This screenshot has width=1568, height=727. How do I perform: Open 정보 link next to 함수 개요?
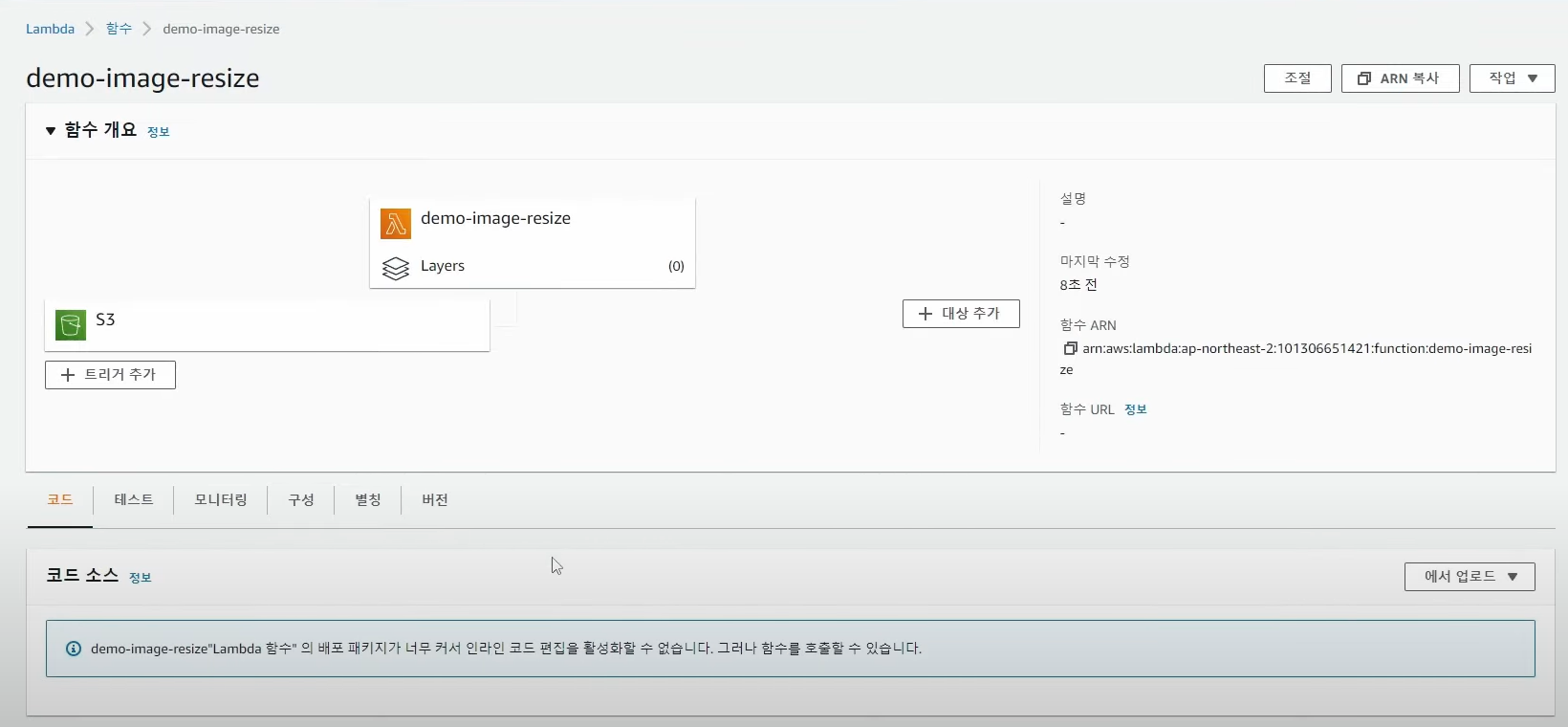pos(159,132)
